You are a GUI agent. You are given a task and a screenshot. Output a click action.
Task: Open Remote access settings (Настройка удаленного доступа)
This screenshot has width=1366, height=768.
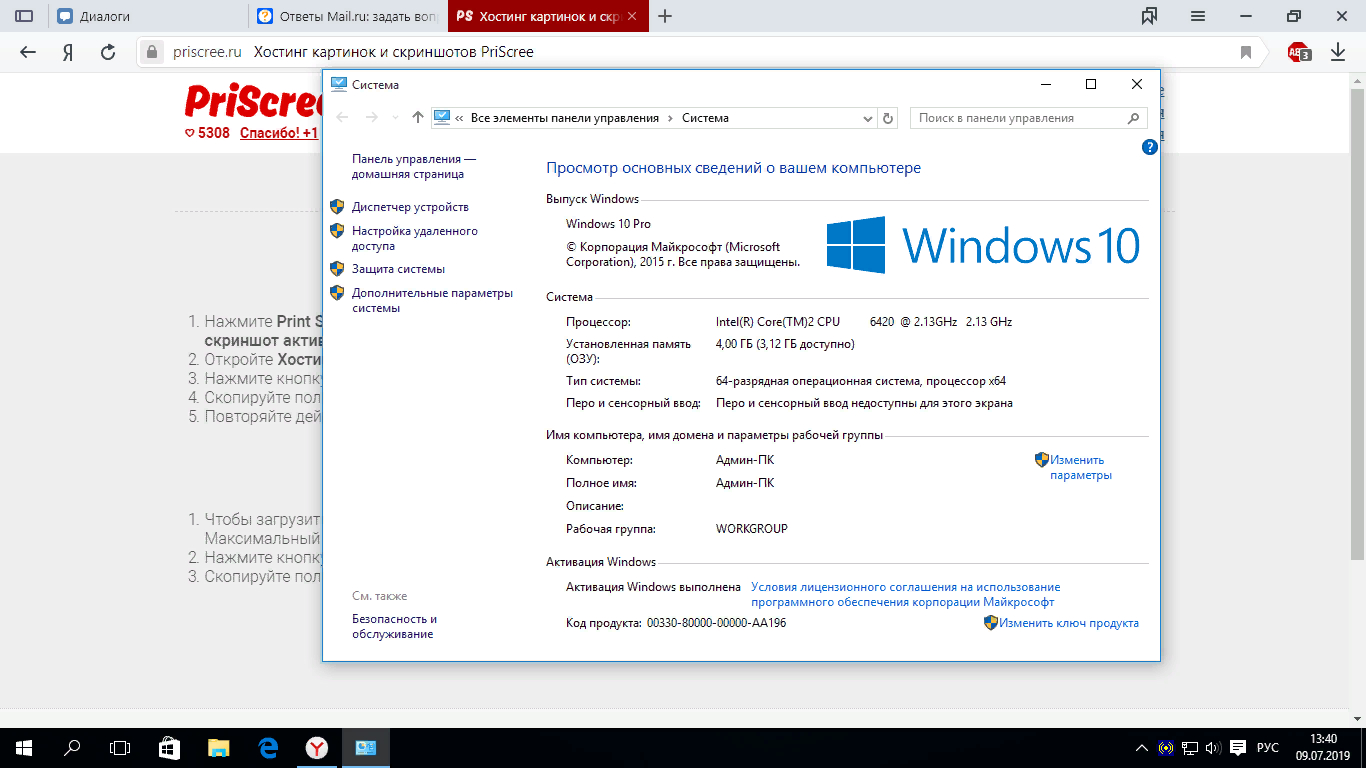(415, 238)
